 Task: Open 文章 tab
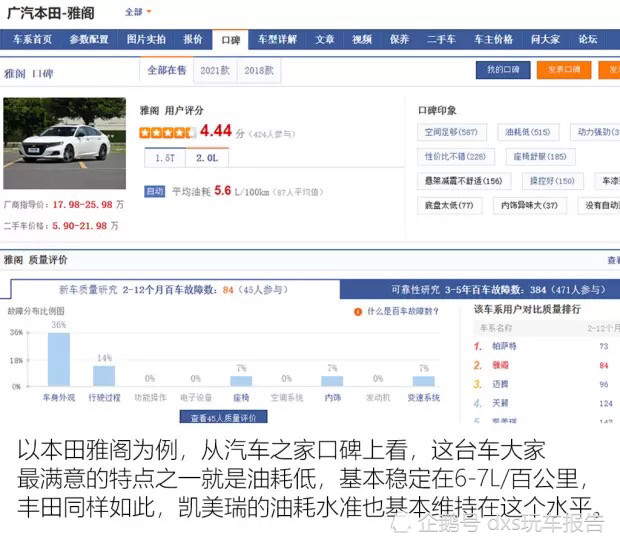click(x=325, y=40)
